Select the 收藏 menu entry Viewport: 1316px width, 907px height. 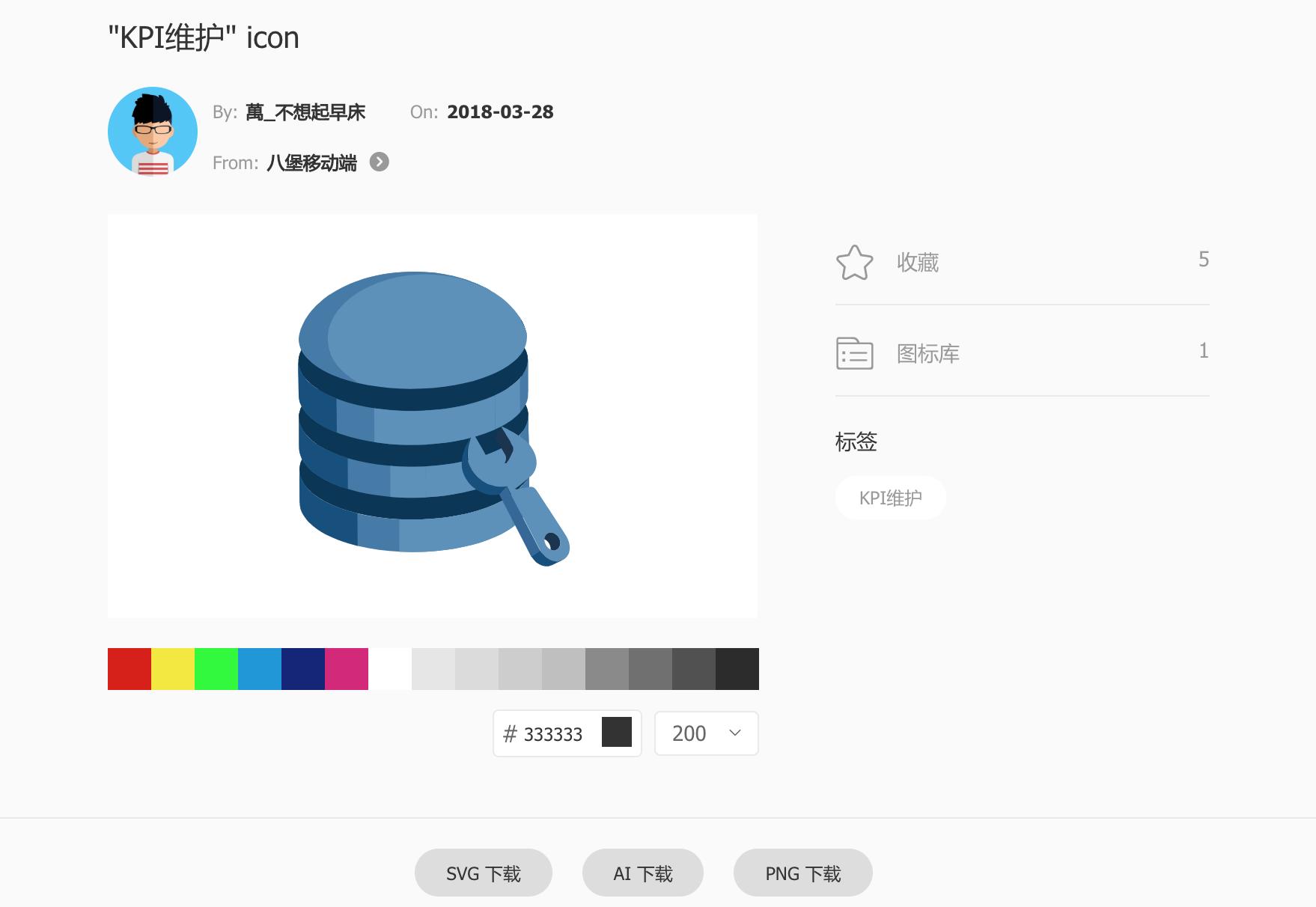pos(917,263)
